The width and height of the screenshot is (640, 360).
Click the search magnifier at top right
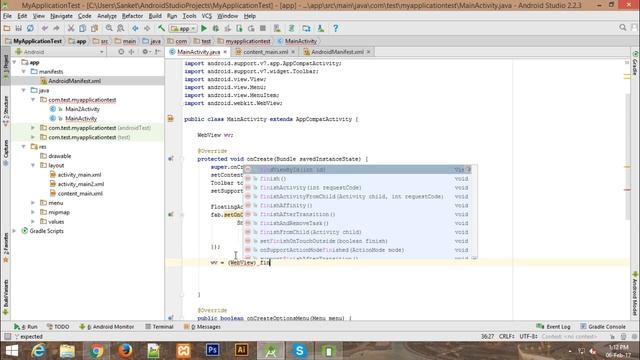(x=622, y=28)
